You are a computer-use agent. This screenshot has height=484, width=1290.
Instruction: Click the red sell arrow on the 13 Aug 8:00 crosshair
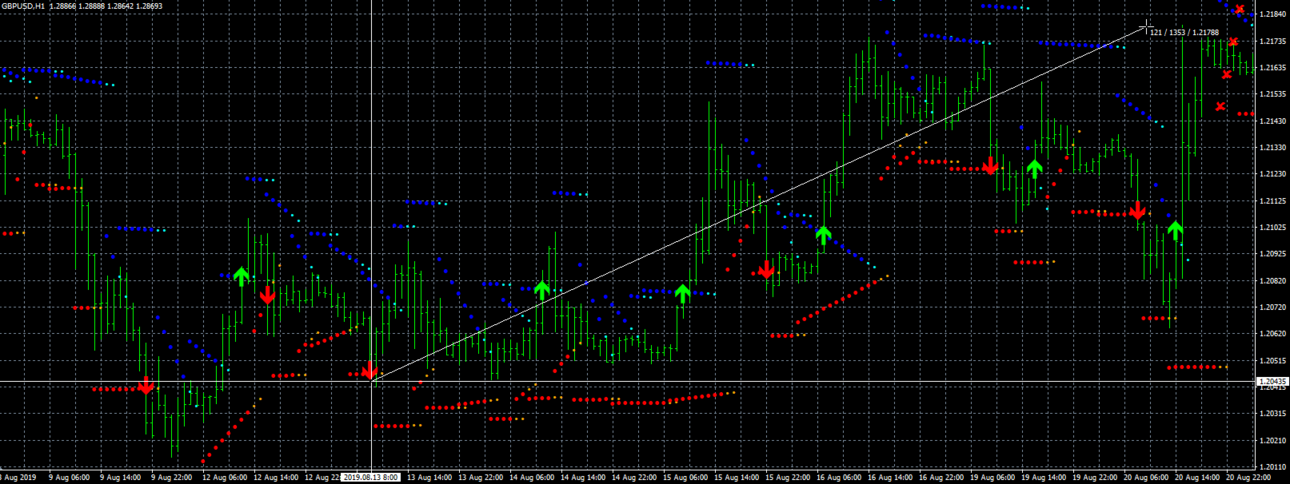[370, 371]
